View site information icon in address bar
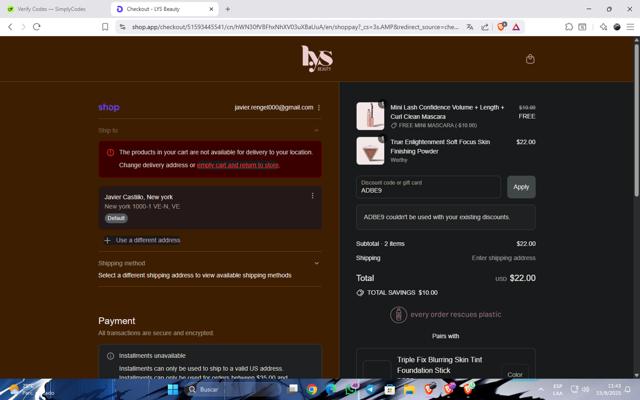This screenshot has height=400, width=640. point(122,27)
